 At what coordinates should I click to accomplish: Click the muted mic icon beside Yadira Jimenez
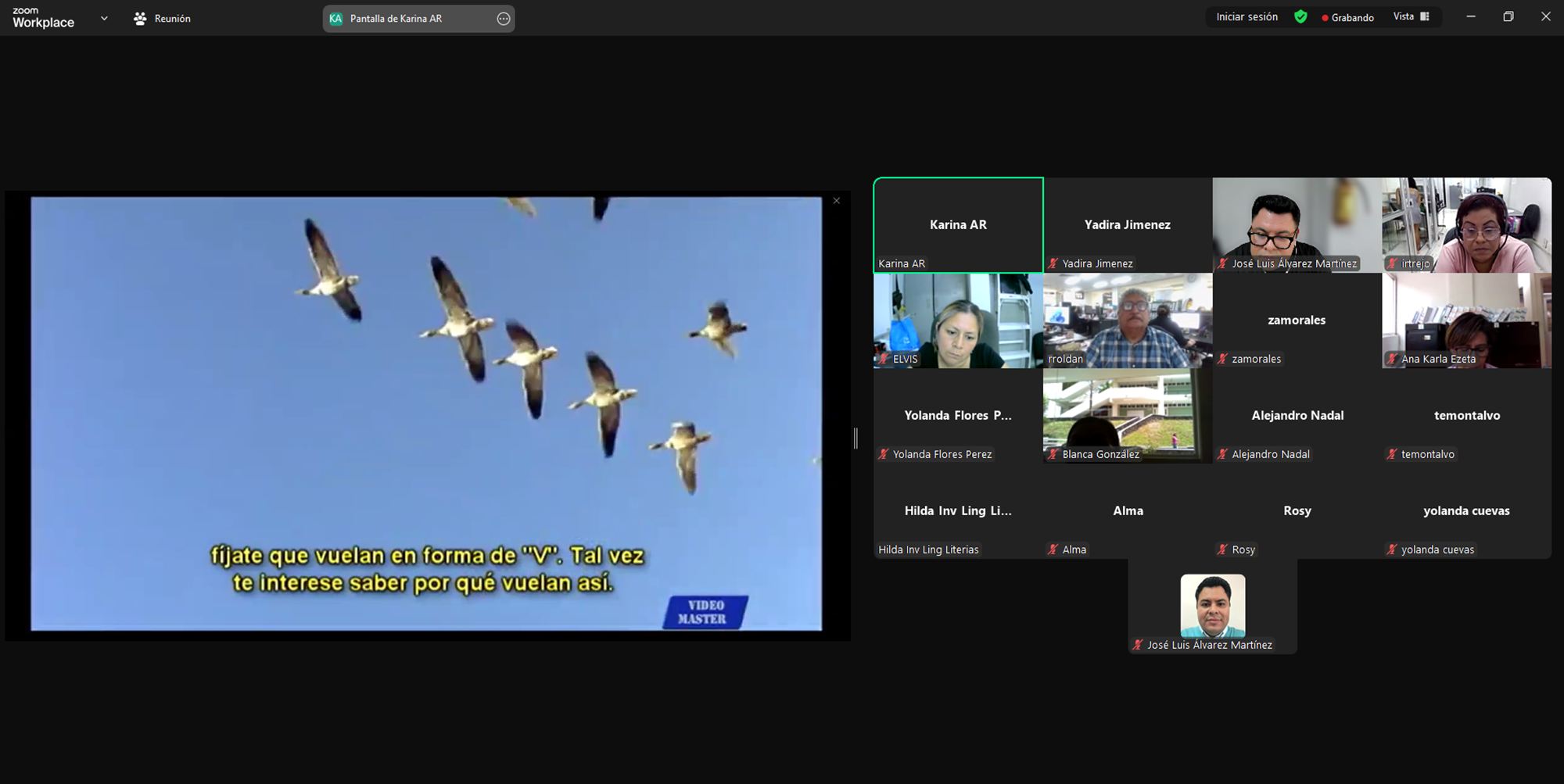click(1053, 263)
